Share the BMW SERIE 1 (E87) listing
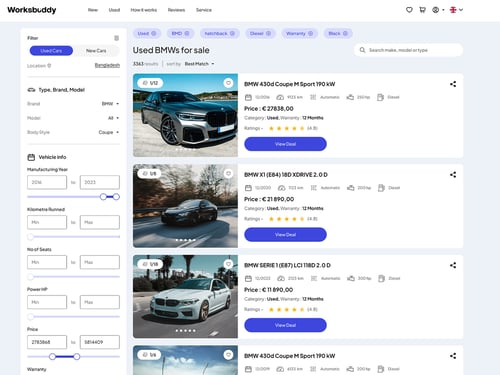Image resolution: width=500 pixels, height=375 pixels. (x=453, y=265)
